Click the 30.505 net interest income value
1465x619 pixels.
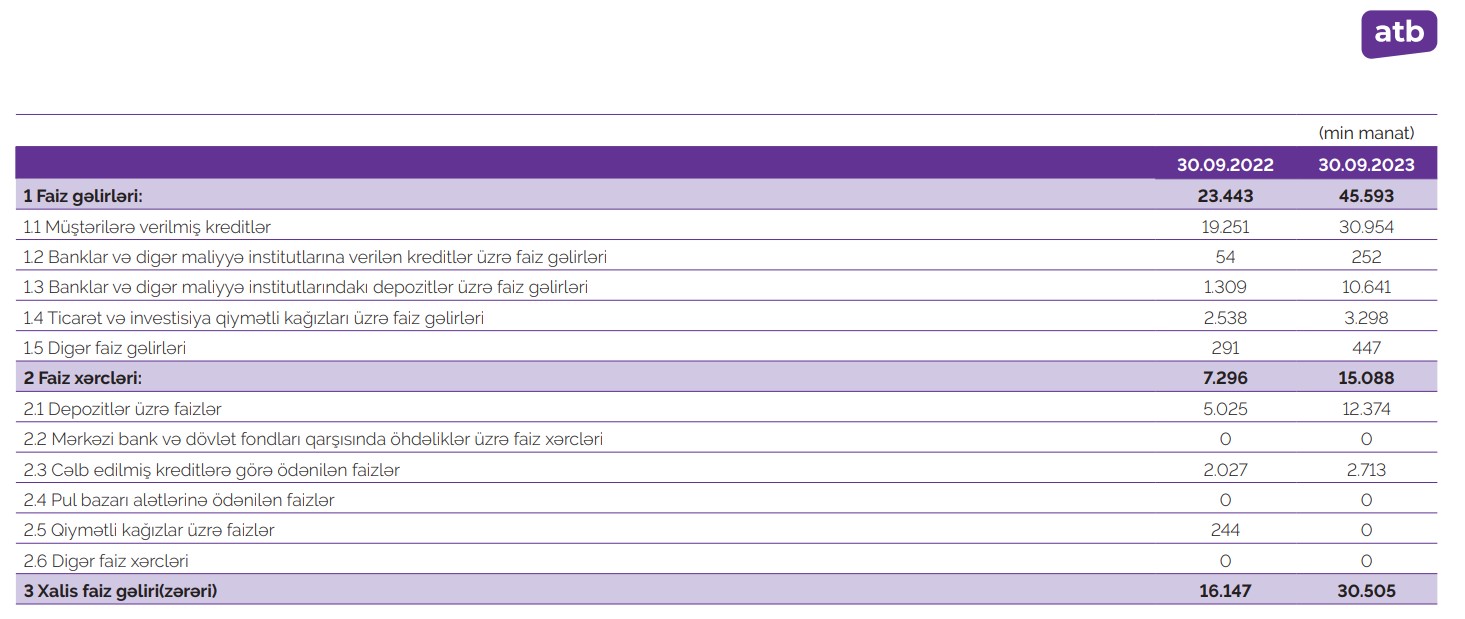pos(1366,591)
